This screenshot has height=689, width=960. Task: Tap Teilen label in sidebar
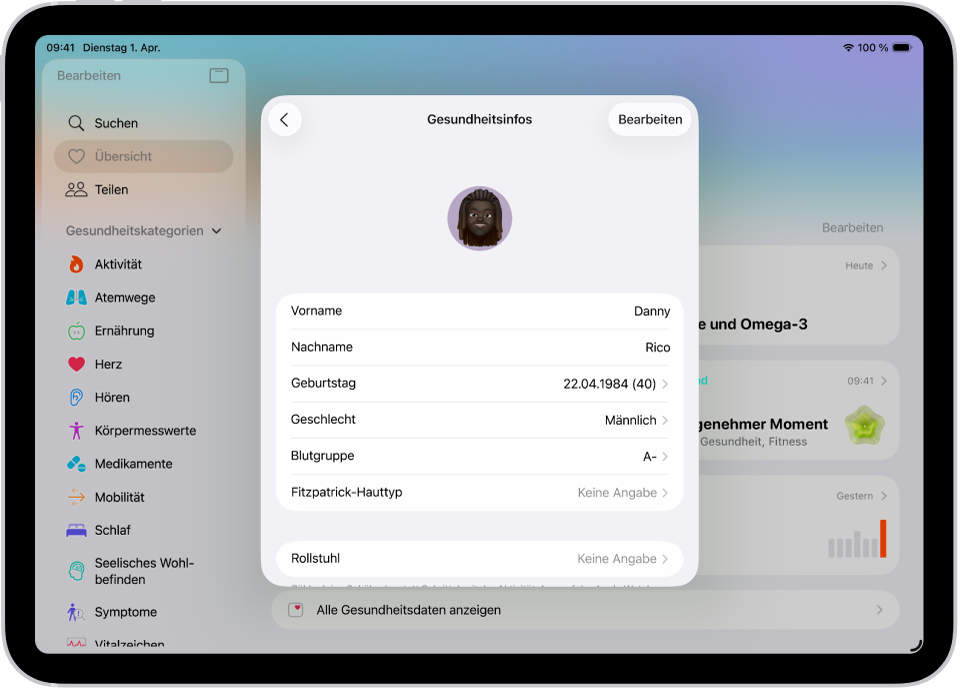111,189
